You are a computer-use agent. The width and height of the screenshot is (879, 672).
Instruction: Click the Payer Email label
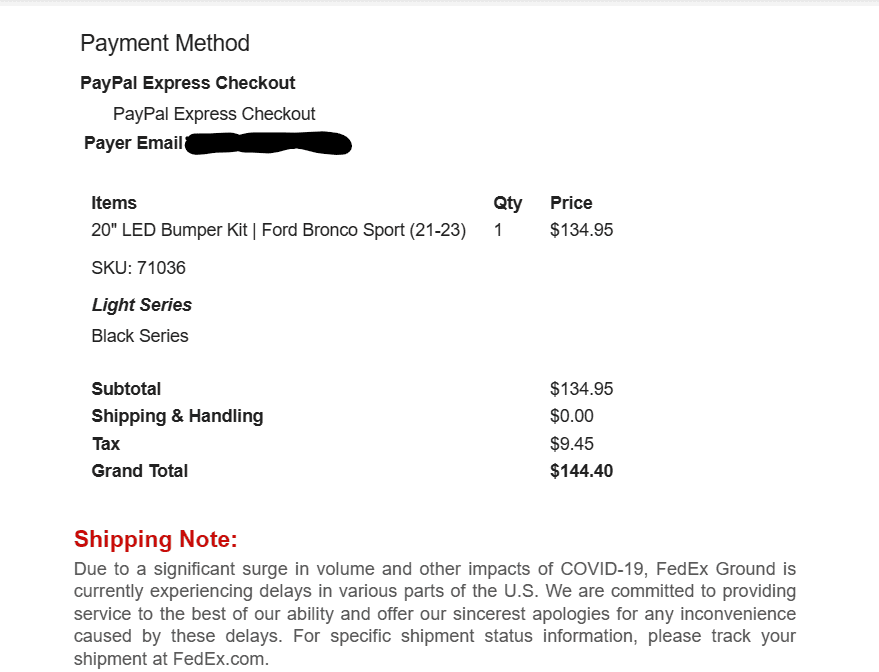click(134, 143)
